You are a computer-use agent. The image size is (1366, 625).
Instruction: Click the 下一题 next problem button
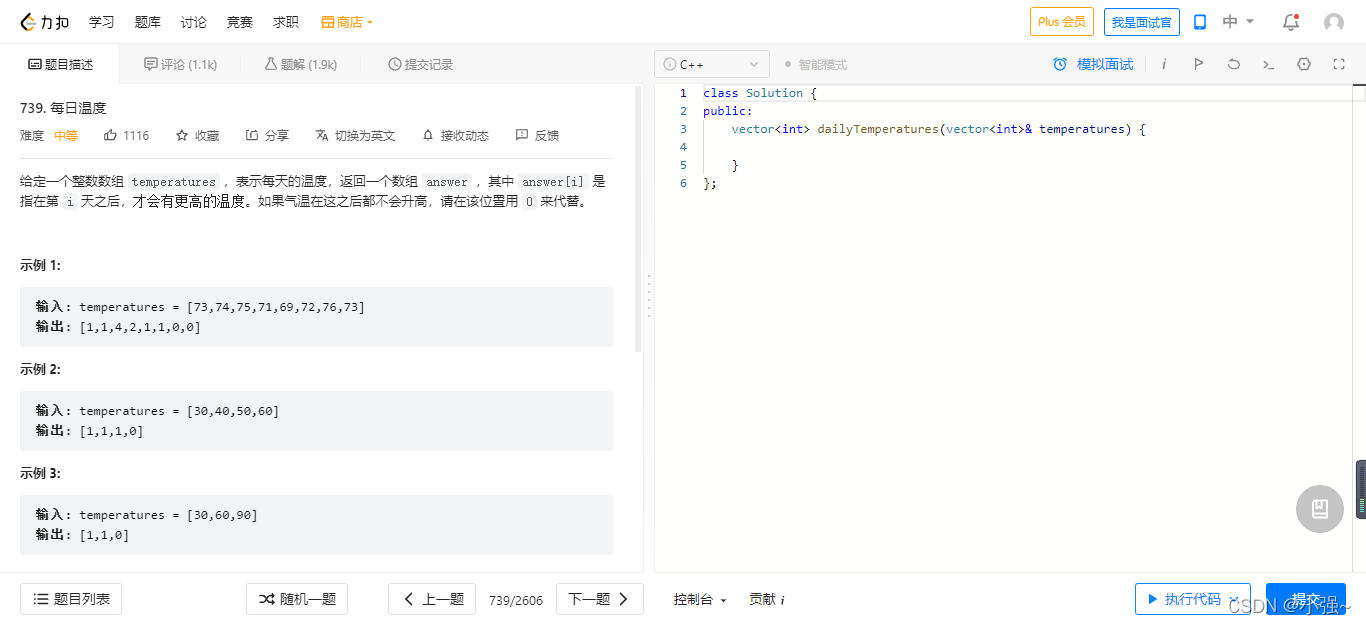point(599,599)
